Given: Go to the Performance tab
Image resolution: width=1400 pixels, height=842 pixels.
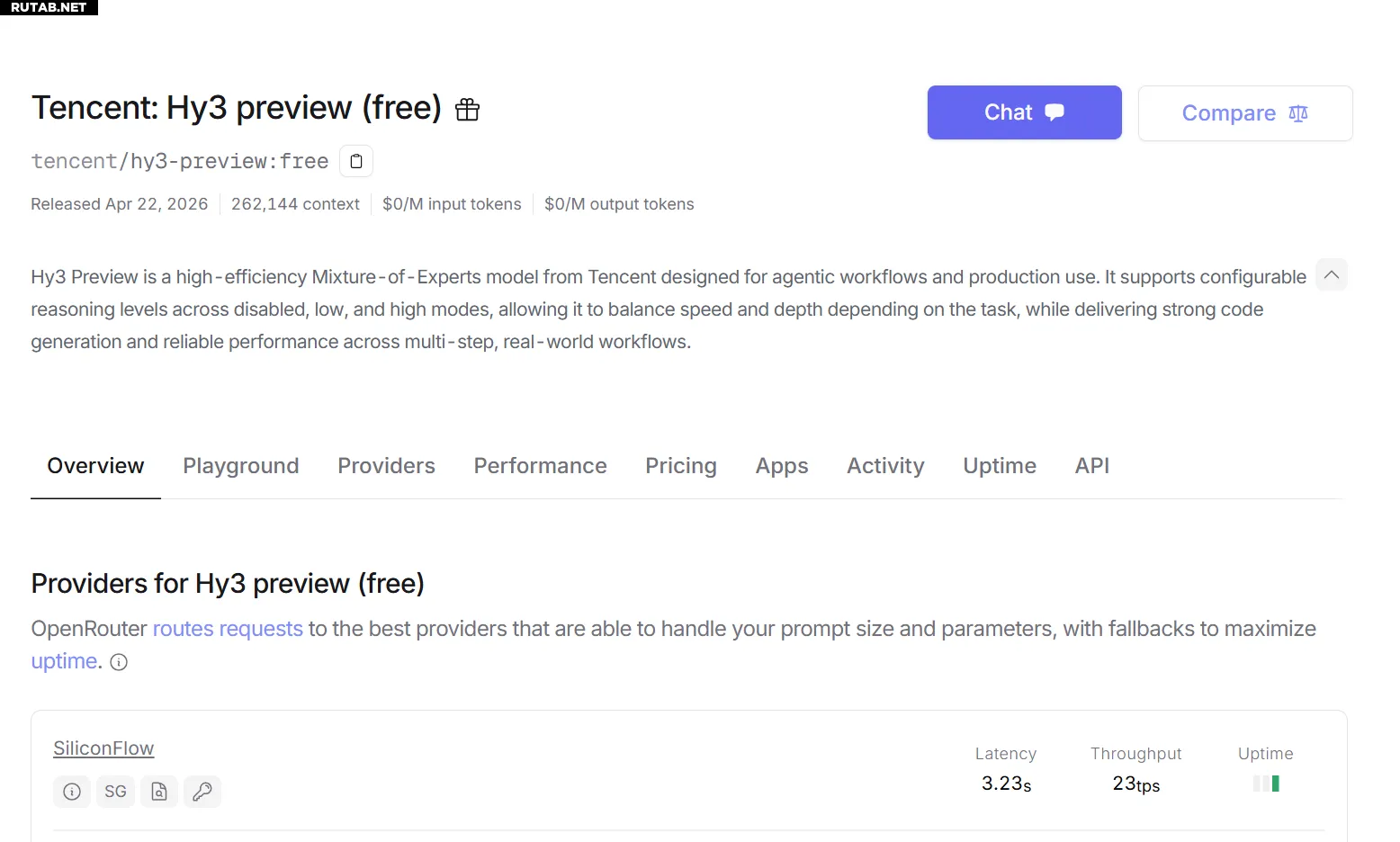Looking at the screenshot, I should pos(540,466).
